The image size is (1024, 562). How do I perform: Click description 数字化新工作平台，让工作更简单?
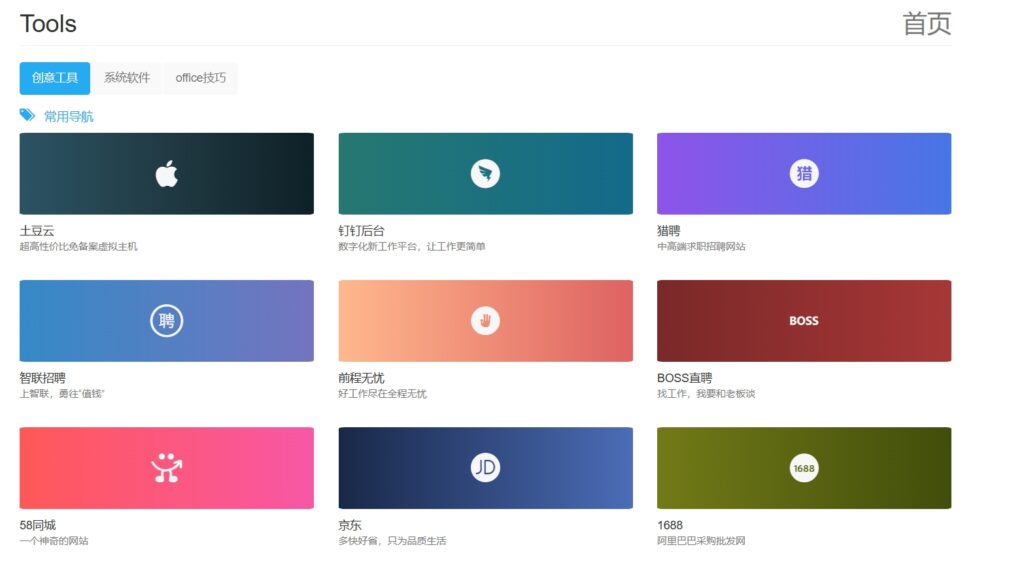[x=412, y=246]
